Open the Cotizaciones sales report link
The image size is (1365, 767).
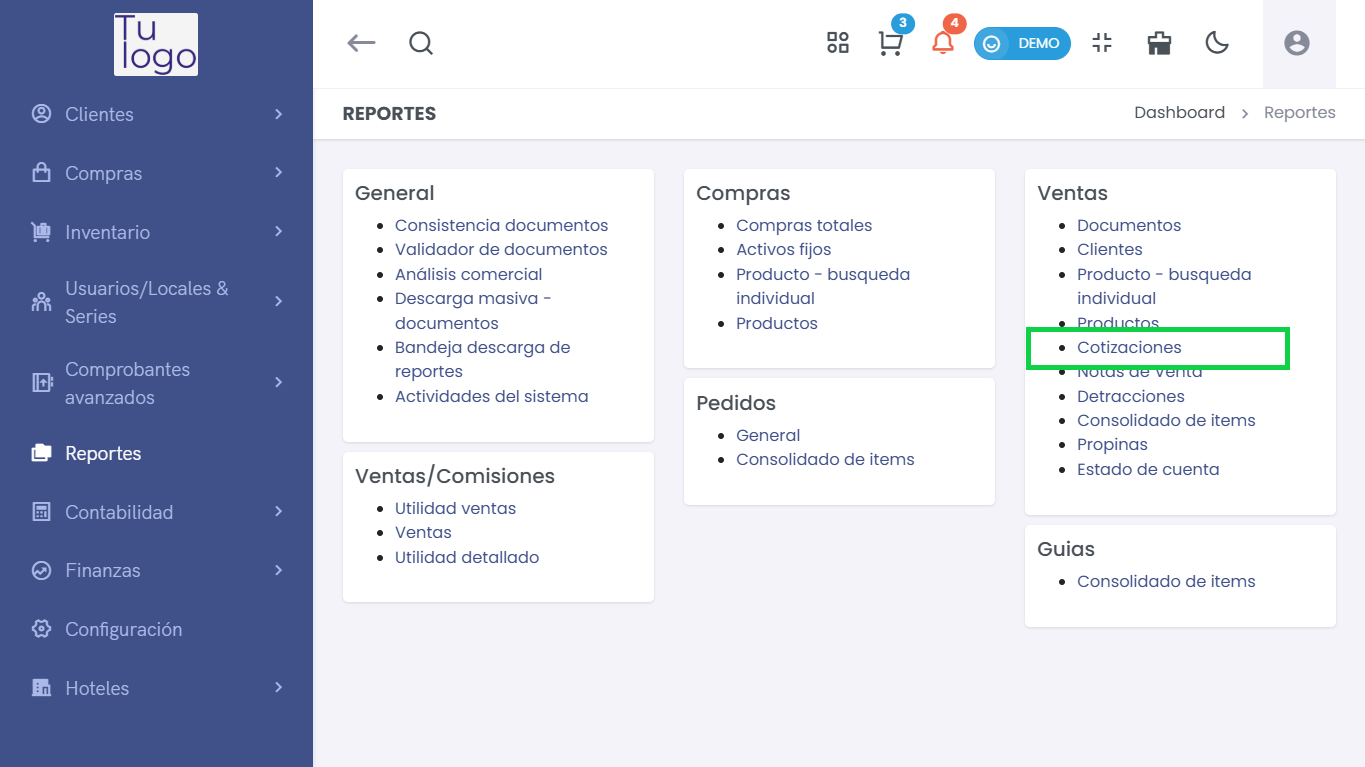[x=1129, y=347]
